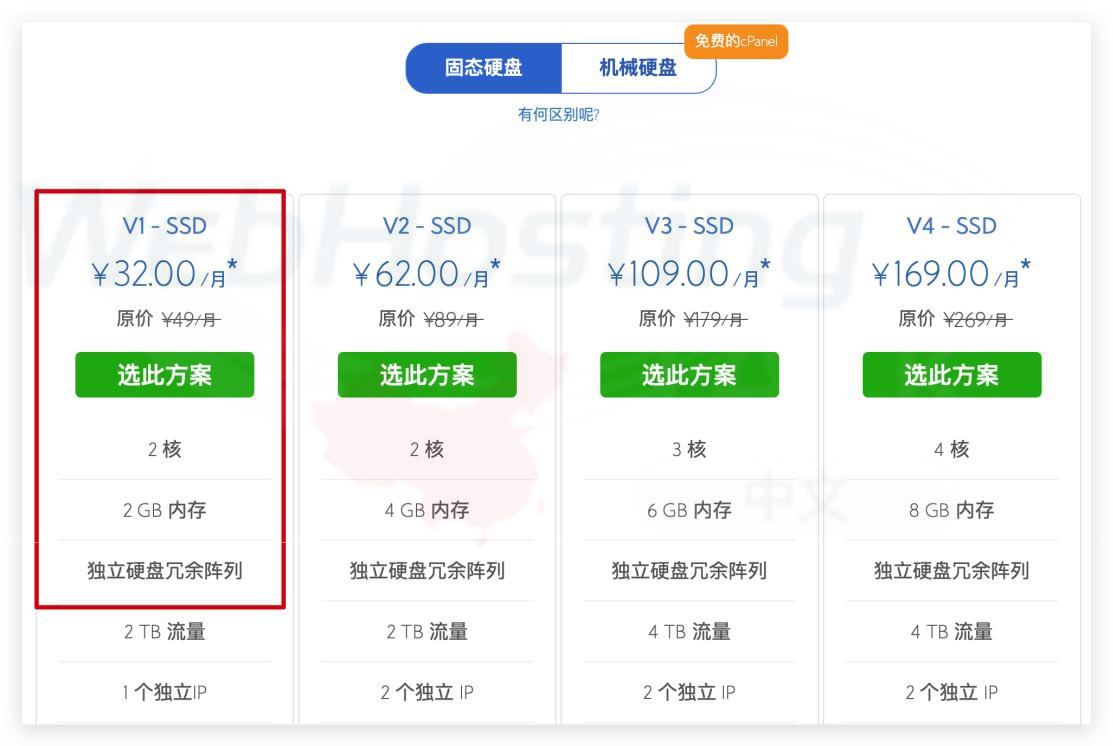
Task: Switch to the 固态硬盘 tab
Action: pos(483,68)
